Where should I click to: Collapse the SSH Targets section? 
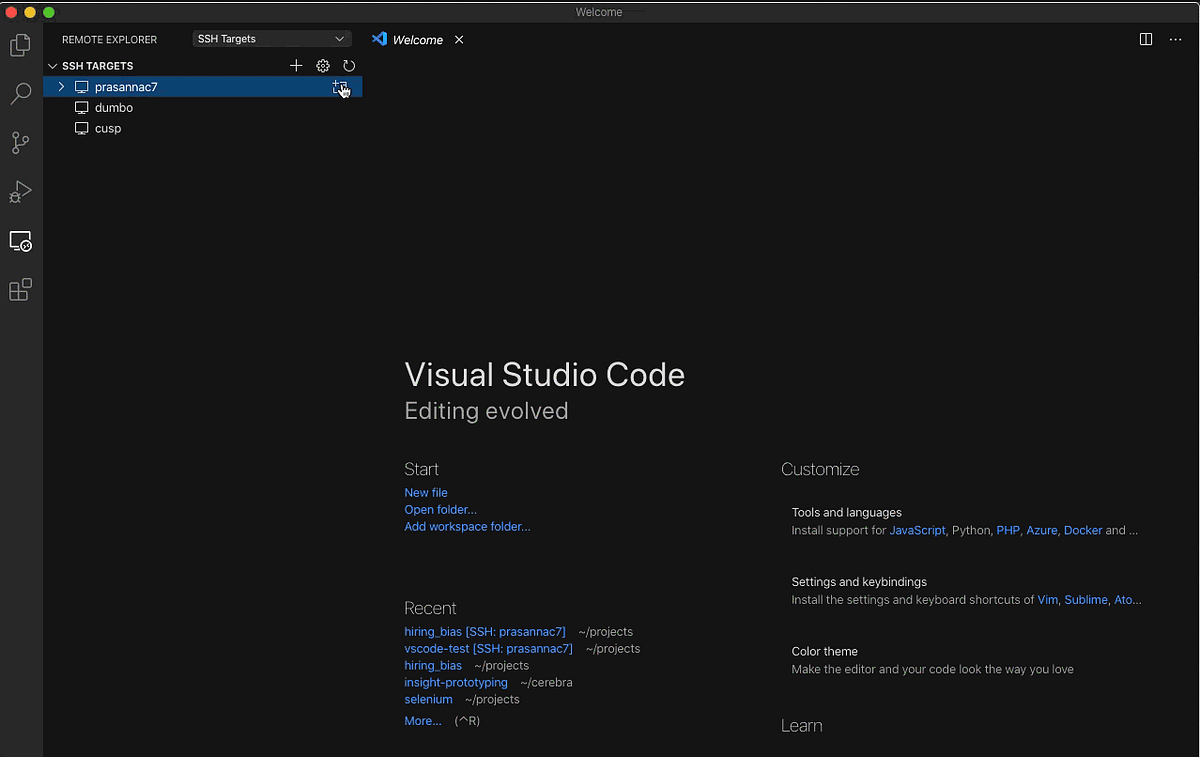tap(52, 65)
